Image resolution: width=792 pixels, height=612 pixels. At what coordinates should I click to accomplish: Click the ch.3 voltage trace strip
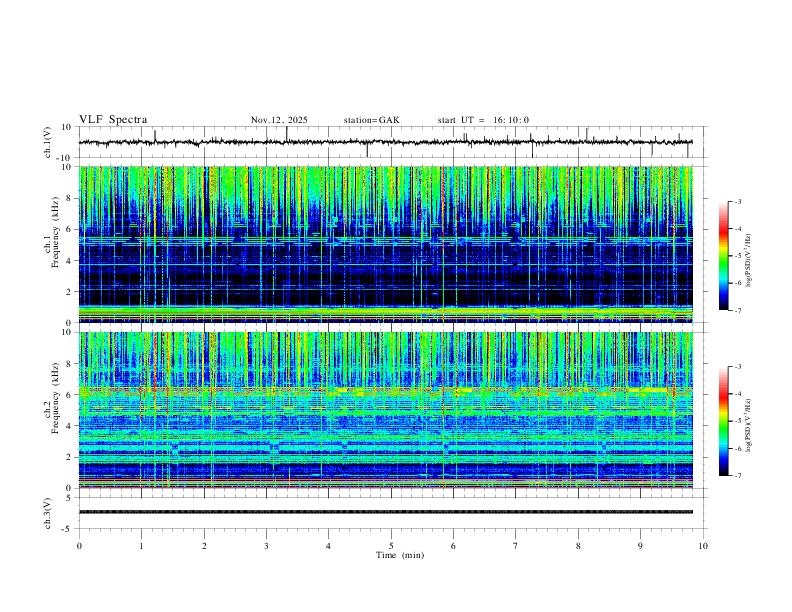[385, 512]
